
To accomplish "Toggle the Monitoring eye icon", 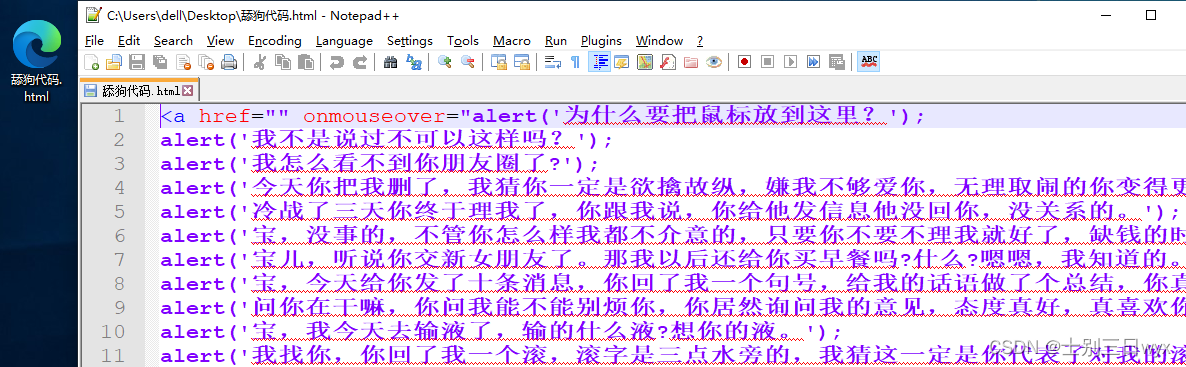I will coord(713,62).
